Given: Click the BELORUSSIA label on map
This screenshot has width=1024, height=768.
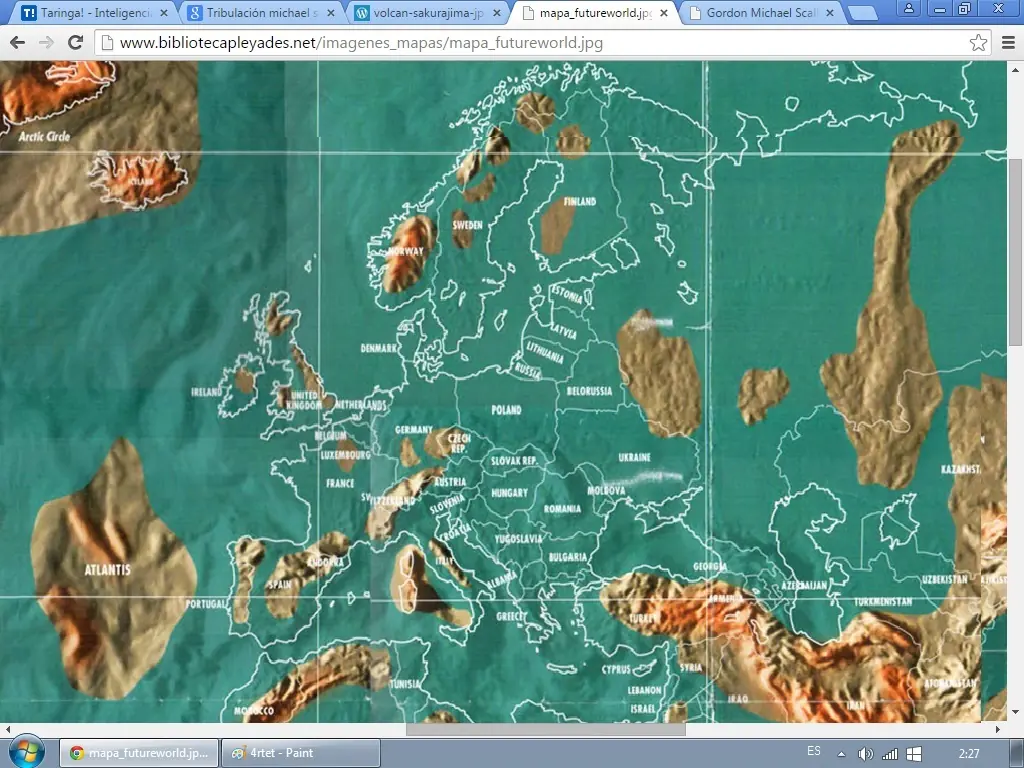Looking at the screenshot, I should pos(589,391).
